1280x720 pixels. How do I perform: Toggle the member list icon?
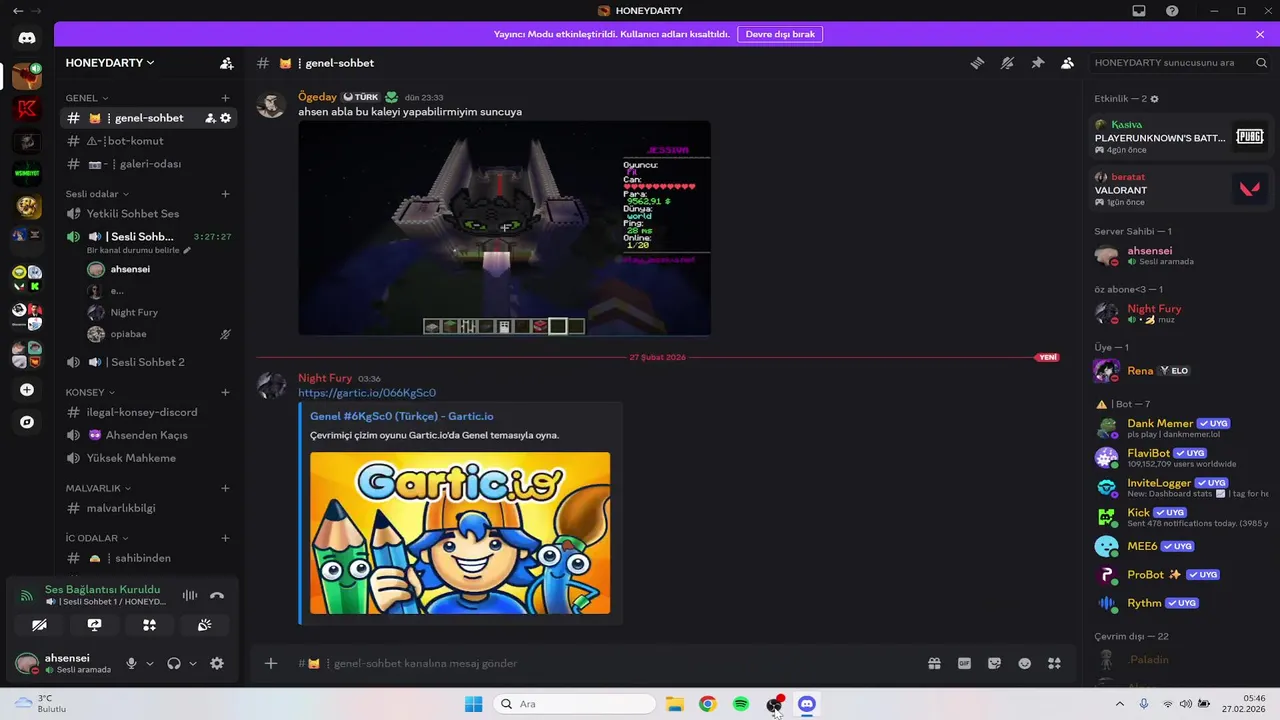point(1067,63)
